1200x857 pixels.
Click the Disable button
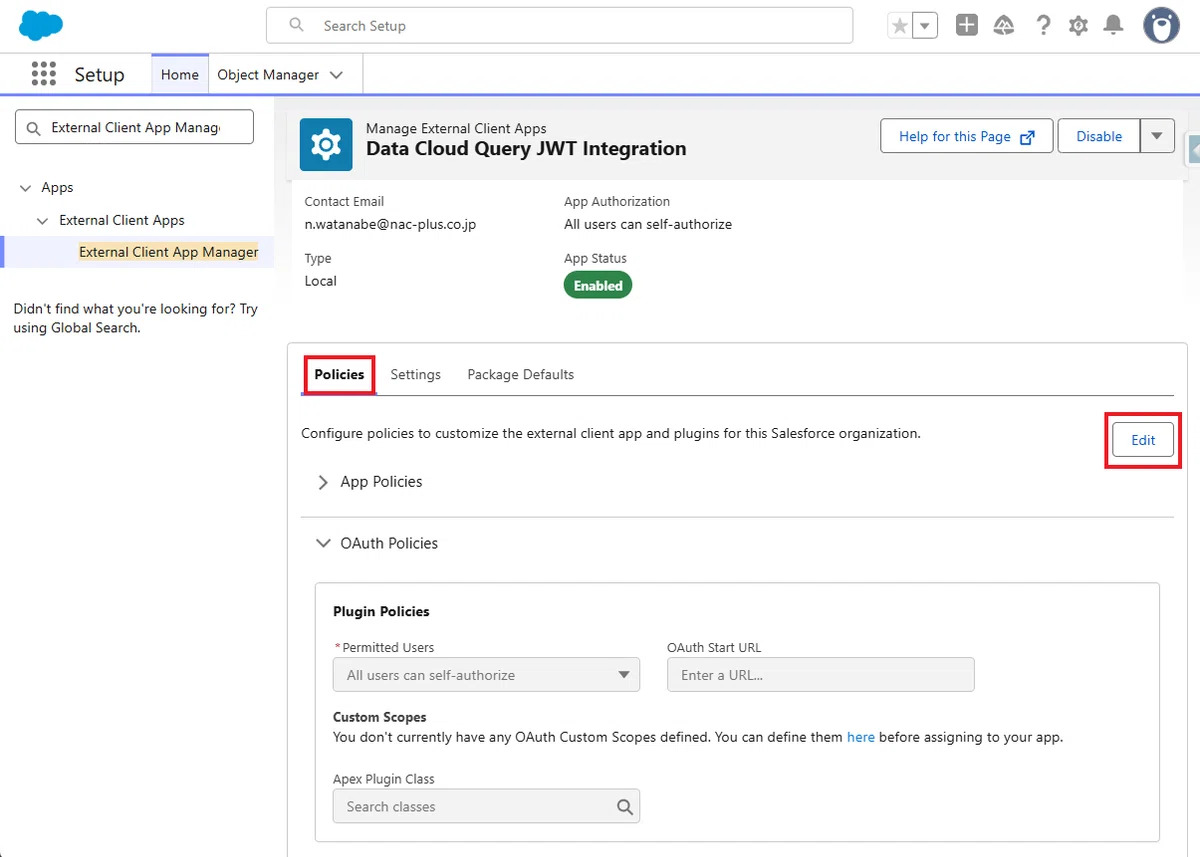pyautogui.click(x=1099, y=136)
